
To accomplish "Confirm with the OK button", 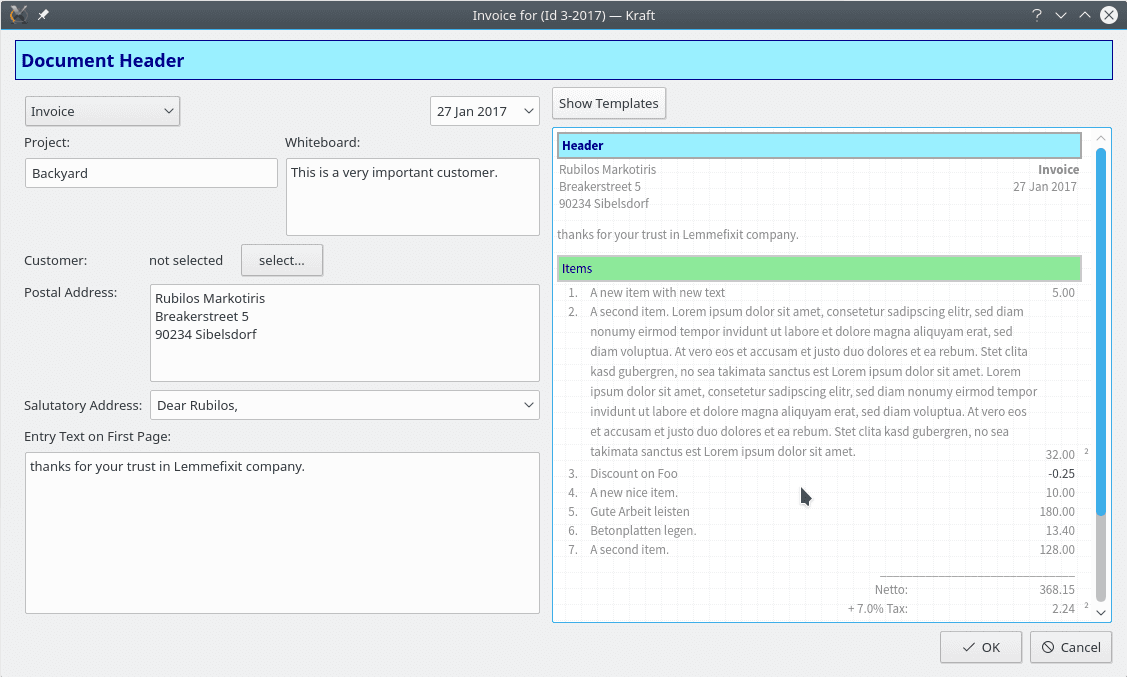I will pos(980,647).
